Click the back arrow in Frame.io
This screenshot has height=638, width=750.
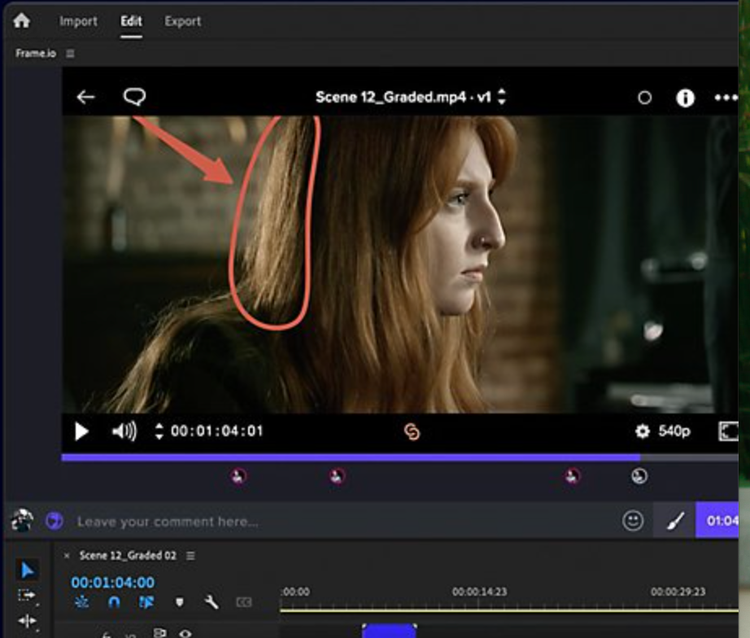[x=86, y=97]
